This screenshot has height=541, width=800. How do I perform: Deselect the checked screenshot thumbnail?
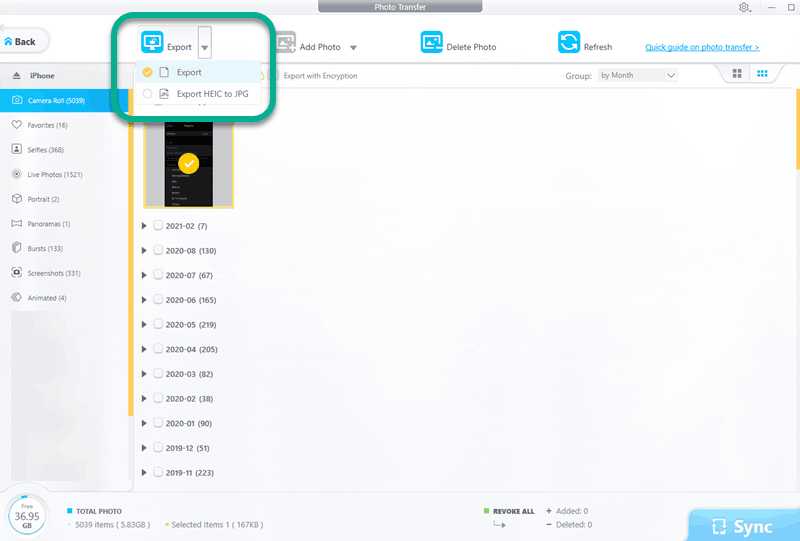tap(189, 163)
